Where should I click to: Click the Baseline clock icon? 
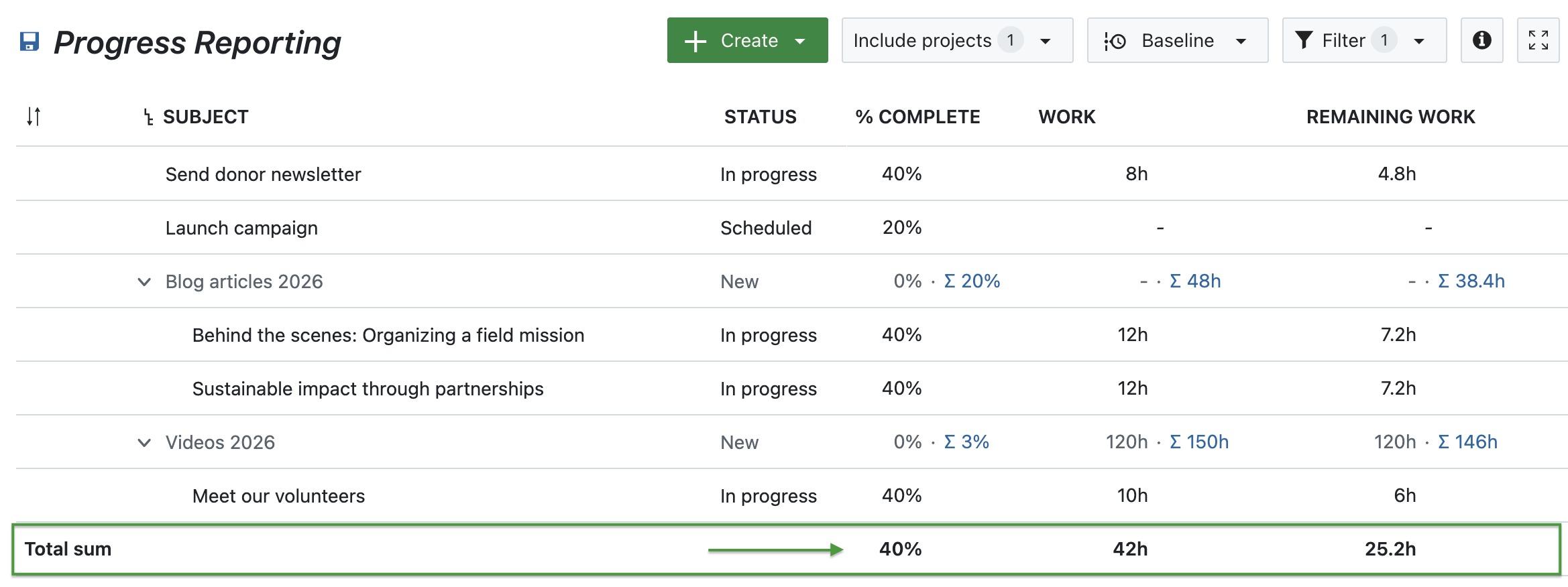click(x=1115, y=41)
